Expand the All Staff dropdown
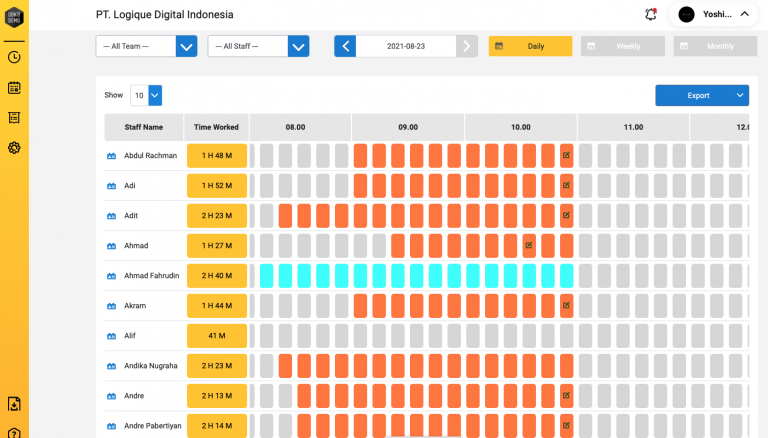 (298, 46)
